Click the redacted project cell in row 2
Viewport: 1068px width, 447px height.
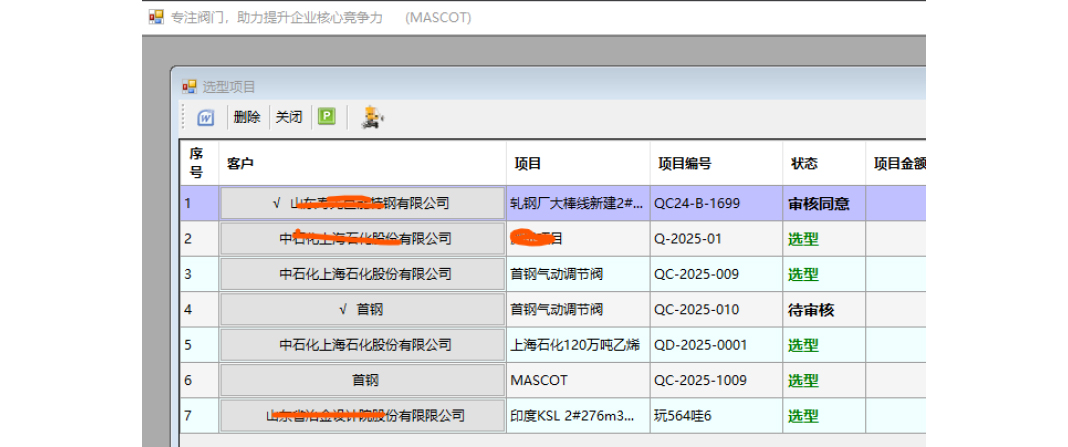click(578, 238)
